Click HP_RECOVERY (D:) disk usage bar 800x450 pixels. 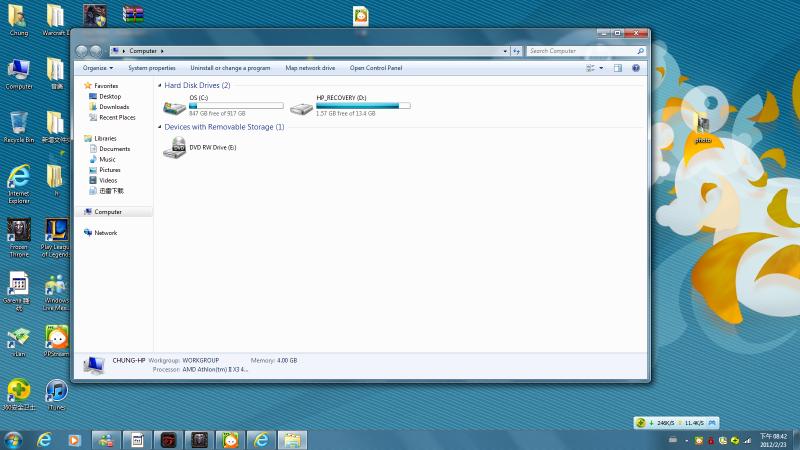pyautogui.click(x=363, y=106)
